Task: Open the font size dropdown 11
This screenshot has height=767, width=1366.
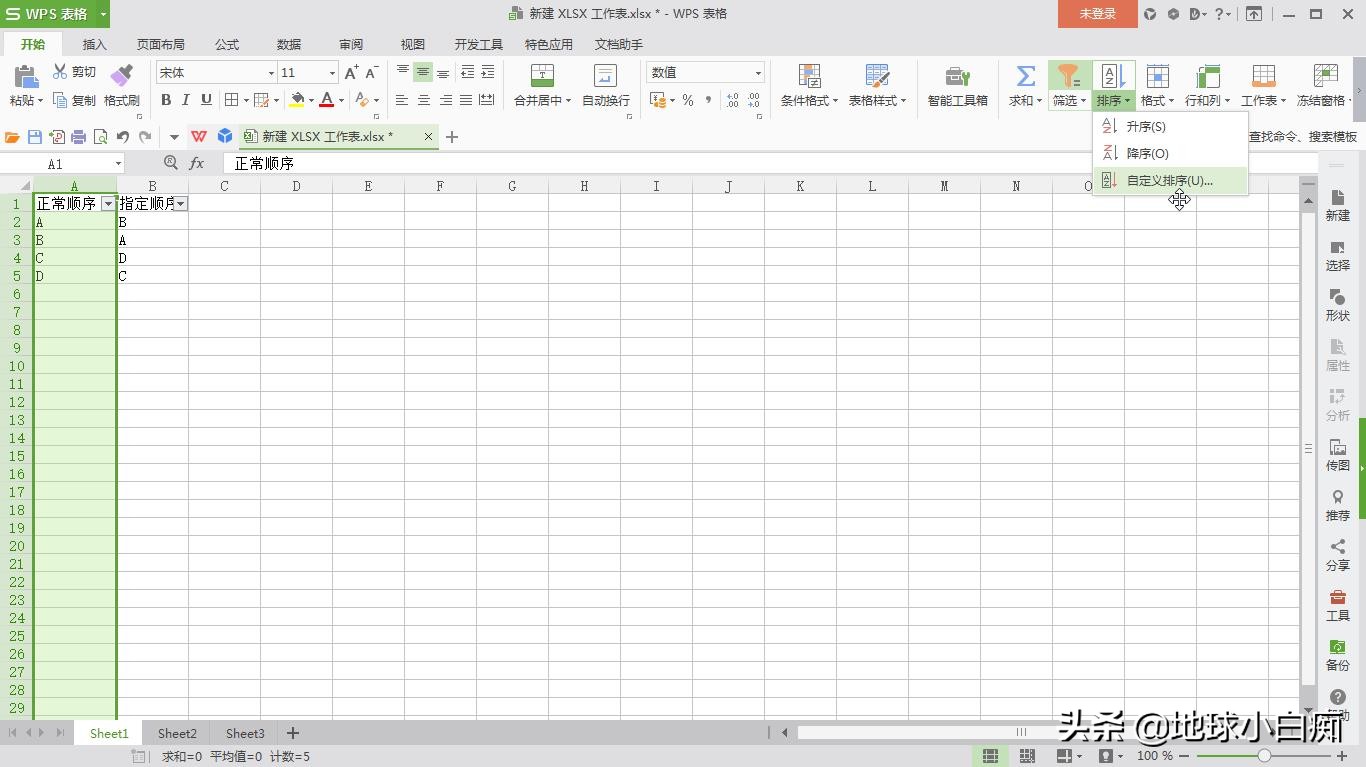Action: [x=333, y=73]
